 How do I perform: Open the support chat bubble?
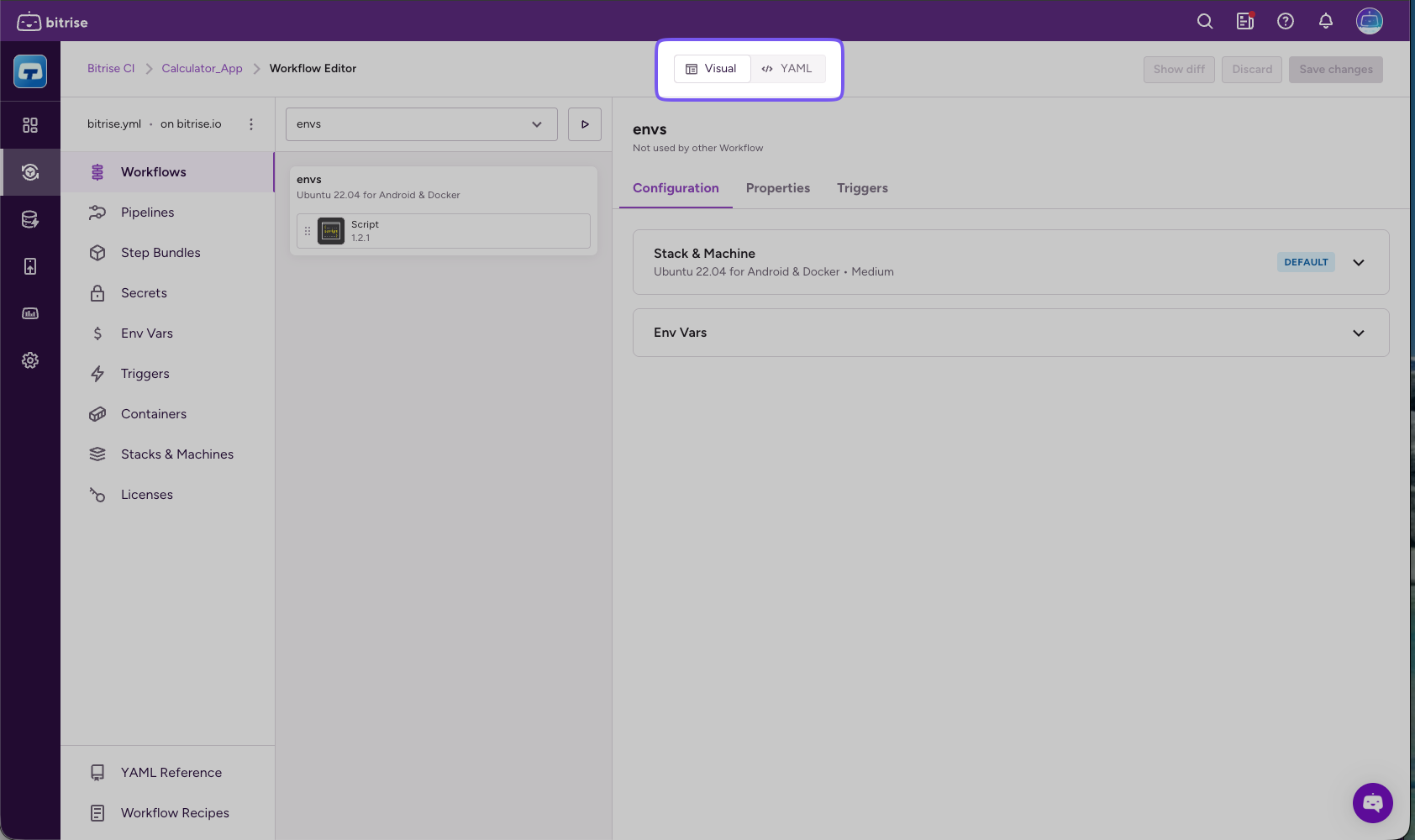click(1373, 803)
